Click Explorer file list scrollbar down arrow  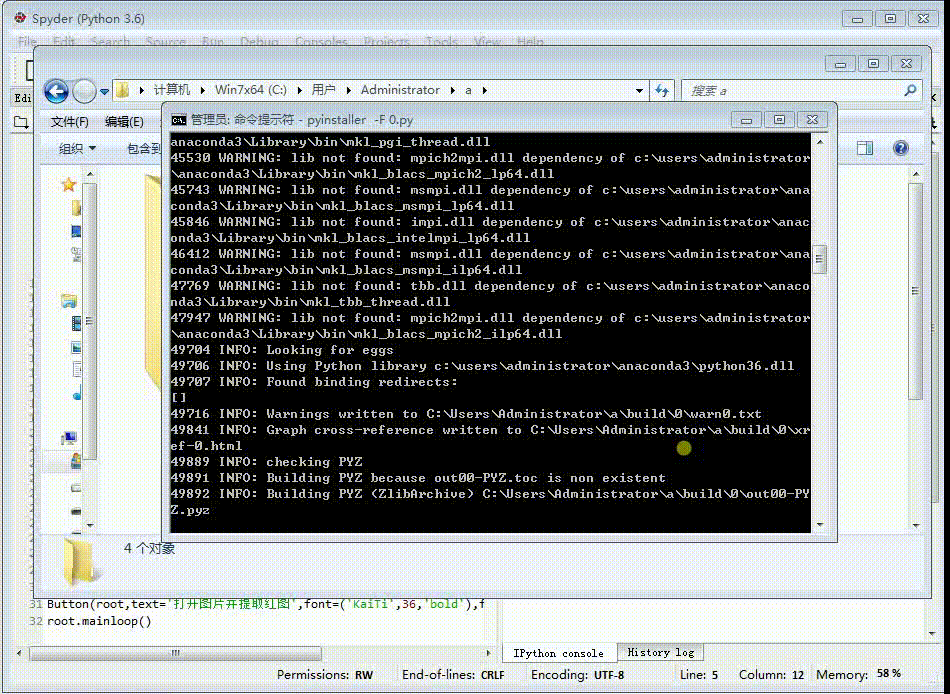pos(915,525)
